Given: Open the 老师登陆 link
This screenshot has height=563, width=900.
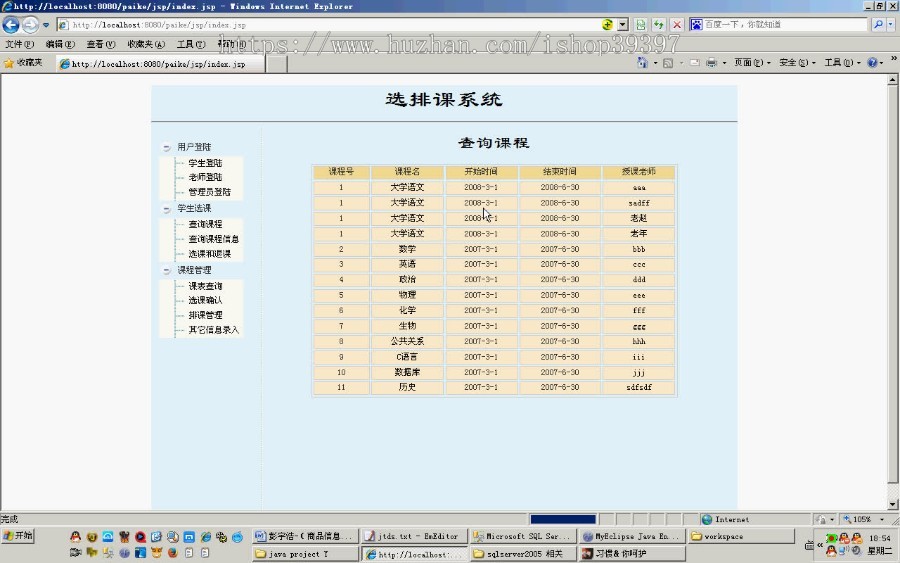Looking at the screenshot, I should 205,177.
